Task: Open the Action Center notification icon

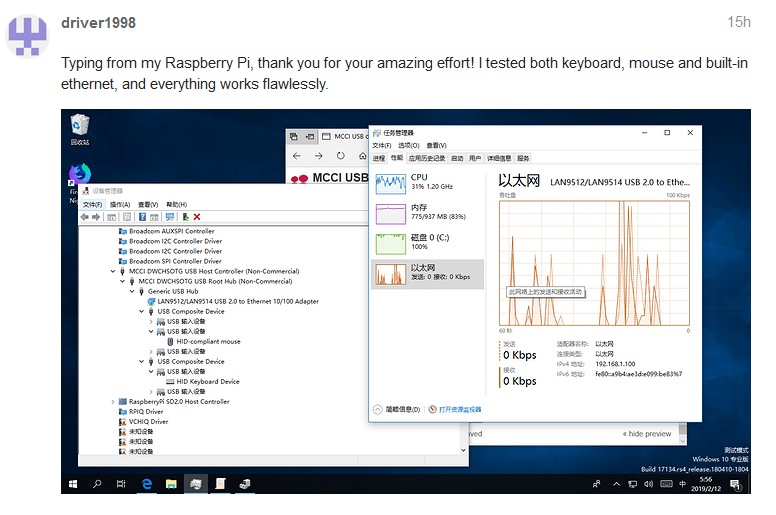Action: point(736,484)
